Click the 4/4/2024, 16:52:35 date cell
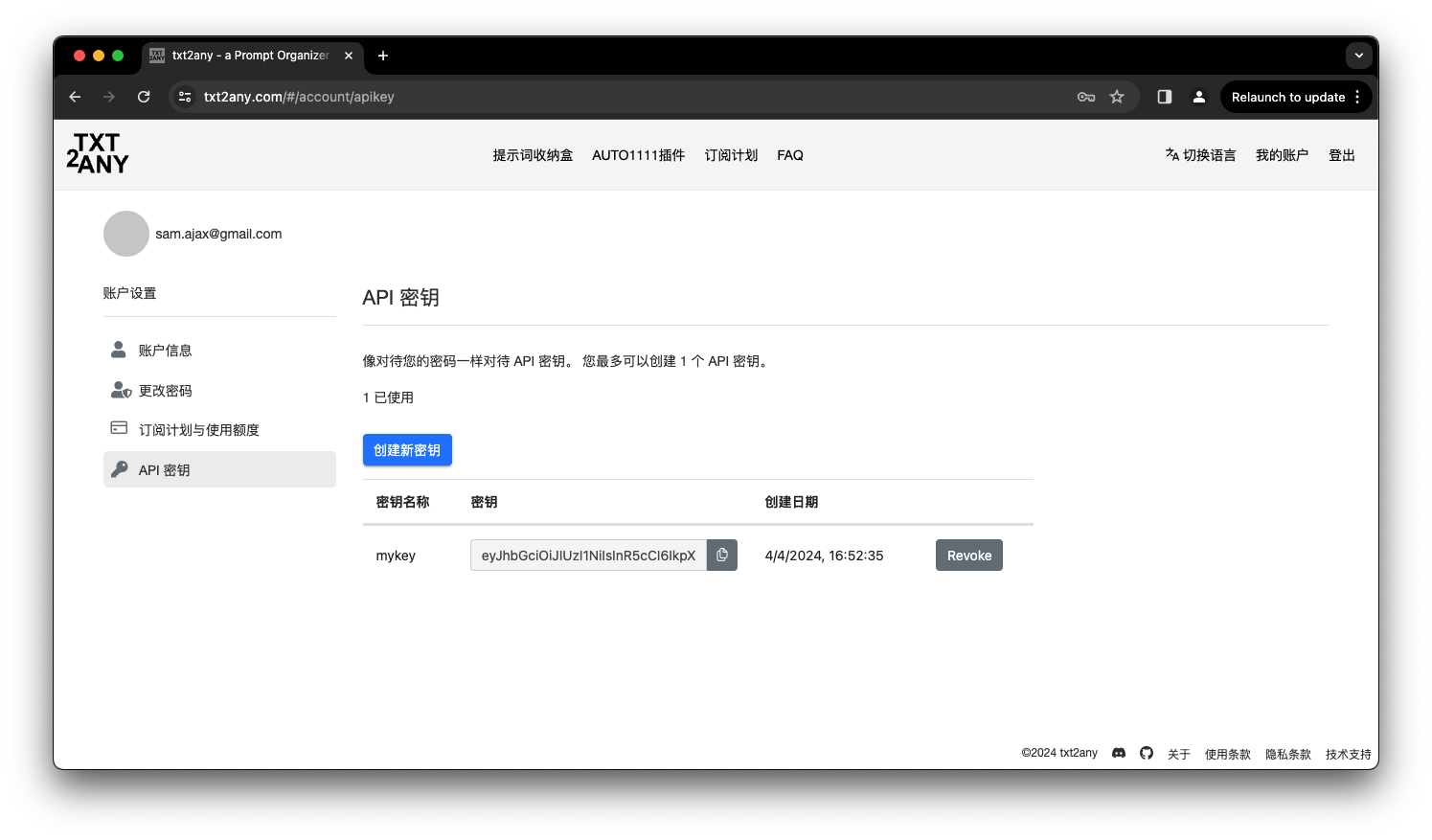This screenshot has height=840, width=1432. (x=824, y=556)
